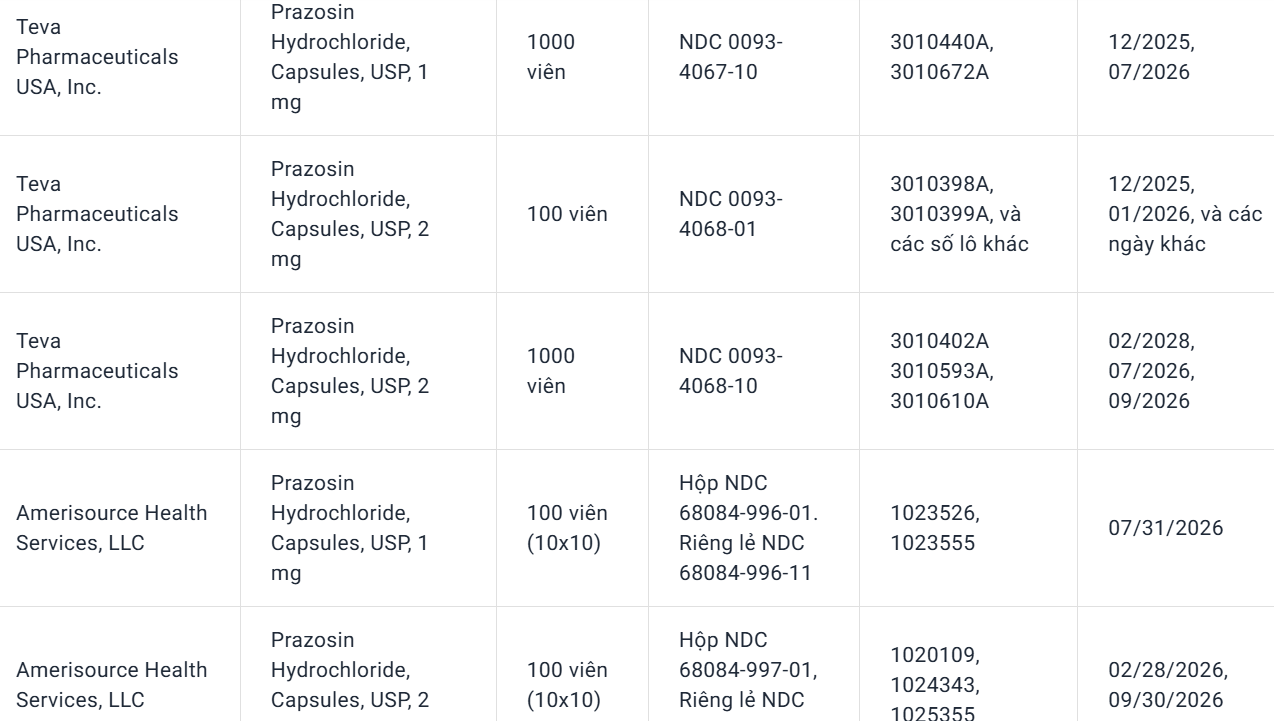Select the 07/31/2026 expiry date cell

1165,528
